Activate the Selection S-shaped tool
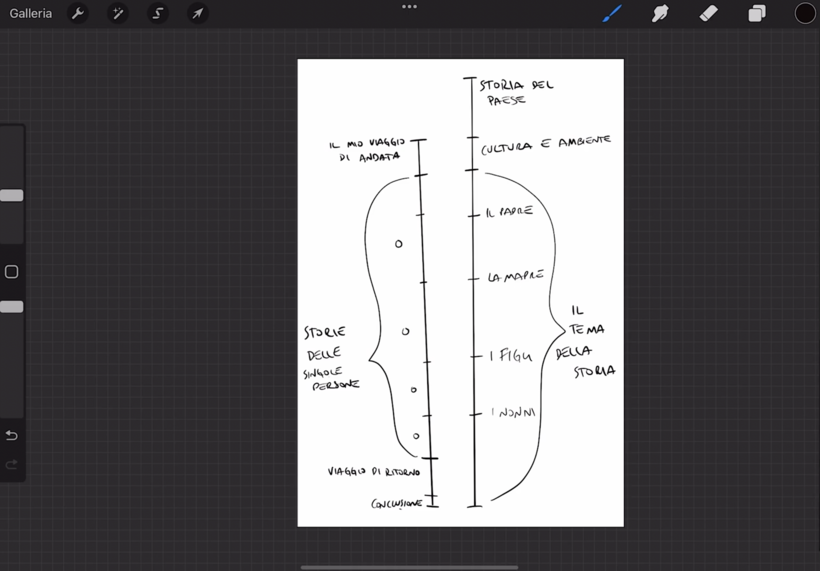The height and width of the screenshot is (571, 820). 157,13
